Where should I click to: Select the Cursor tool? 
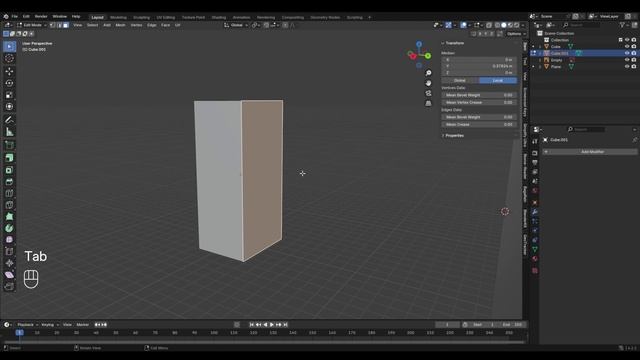coord(9,58)
